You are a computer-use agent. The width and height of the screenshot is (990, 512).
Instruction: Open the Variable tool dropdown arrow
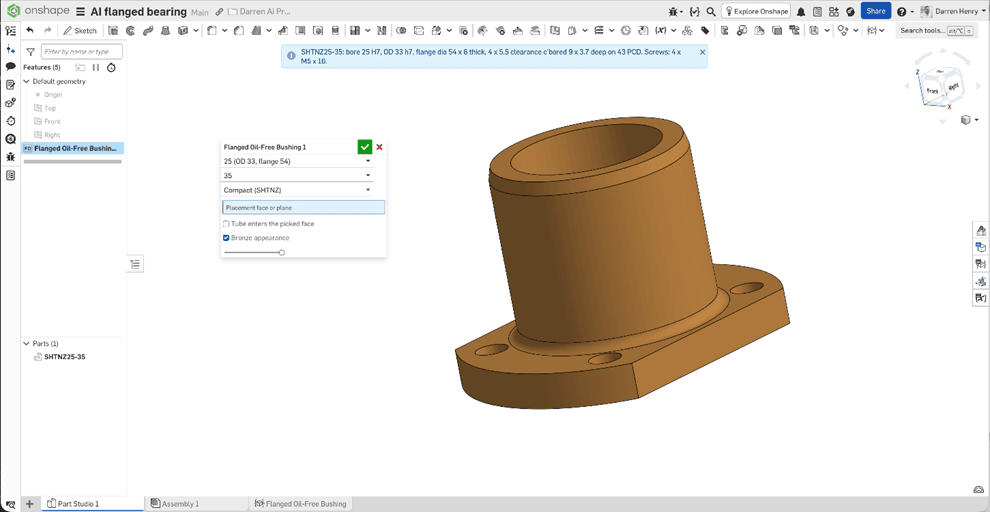tap(673, 30)
